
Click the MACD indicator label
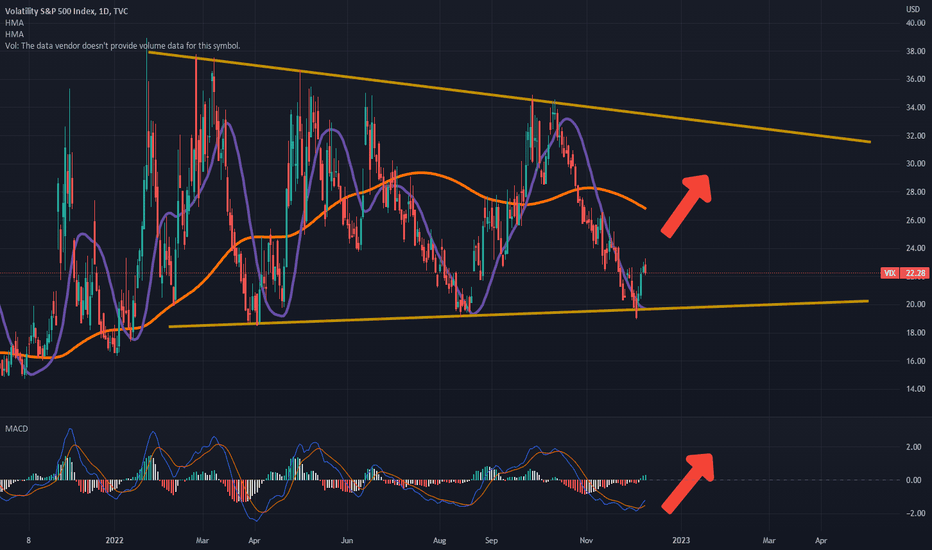tap(17, 429)
